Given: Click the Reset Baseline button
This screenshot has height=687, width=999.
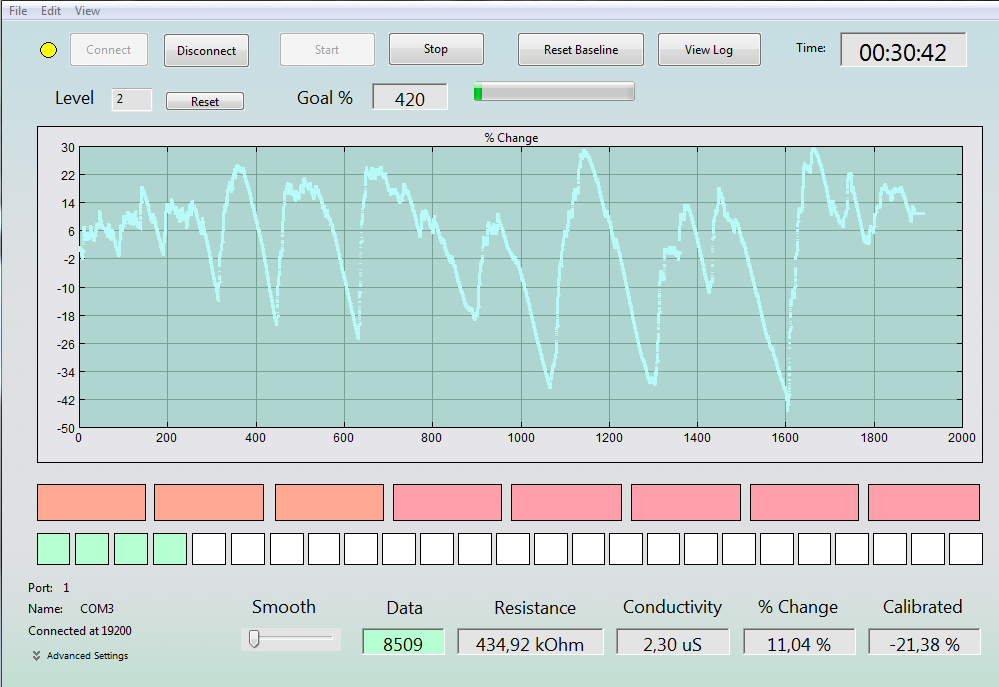Looking at the screenshot, I should coord(581,50).
